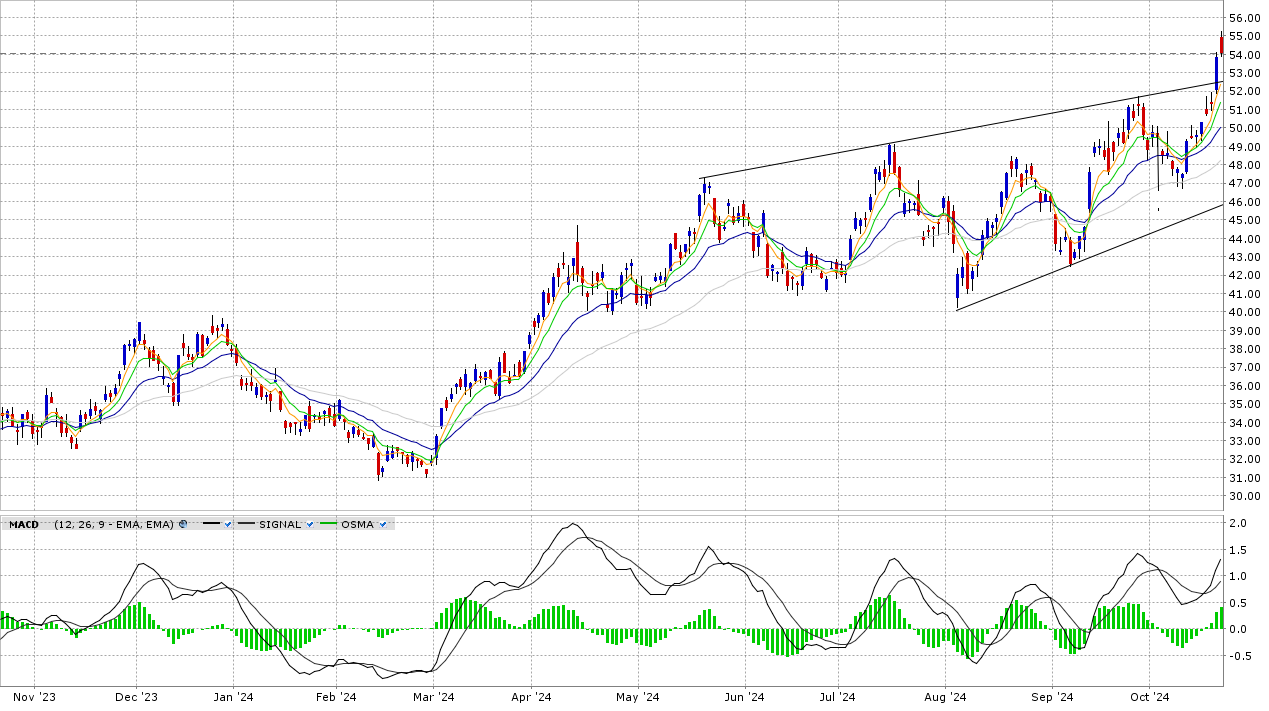
Task: Click the latest red candlestick near 55.00
Action: [1221, 45]
